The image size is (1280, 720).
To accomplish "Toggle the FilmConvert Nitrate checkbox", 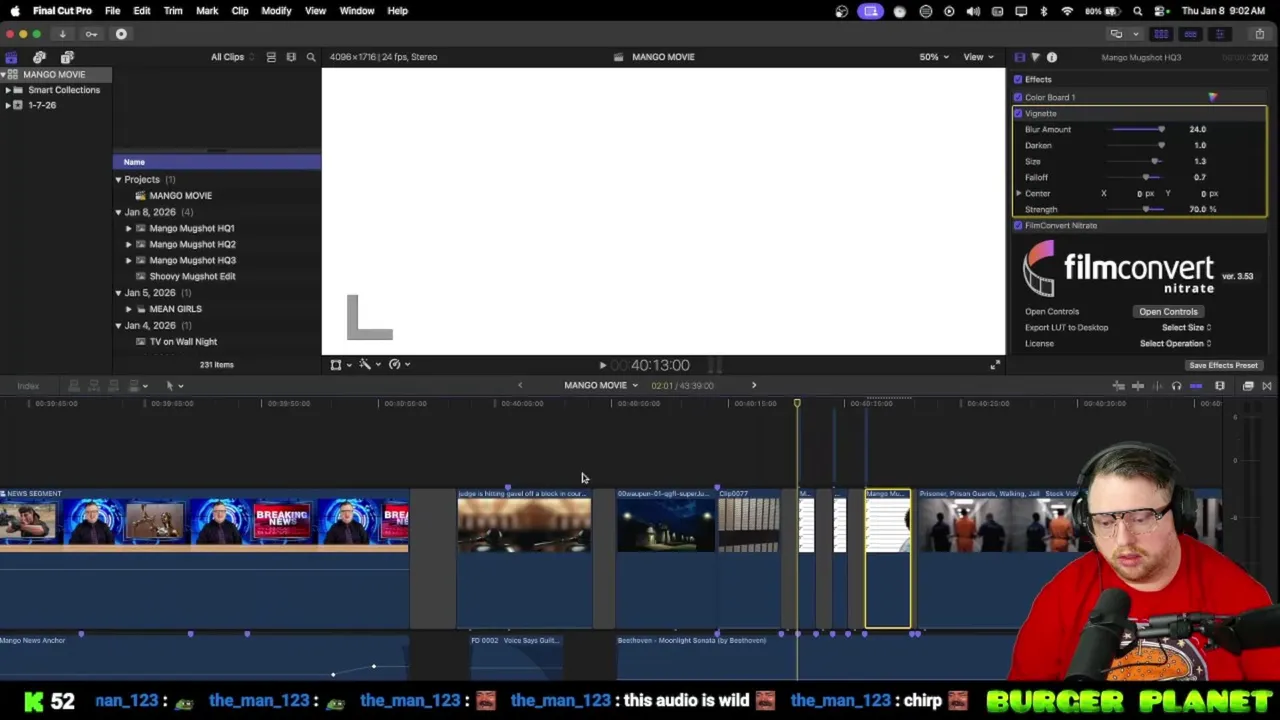I will coord(1018,225).
